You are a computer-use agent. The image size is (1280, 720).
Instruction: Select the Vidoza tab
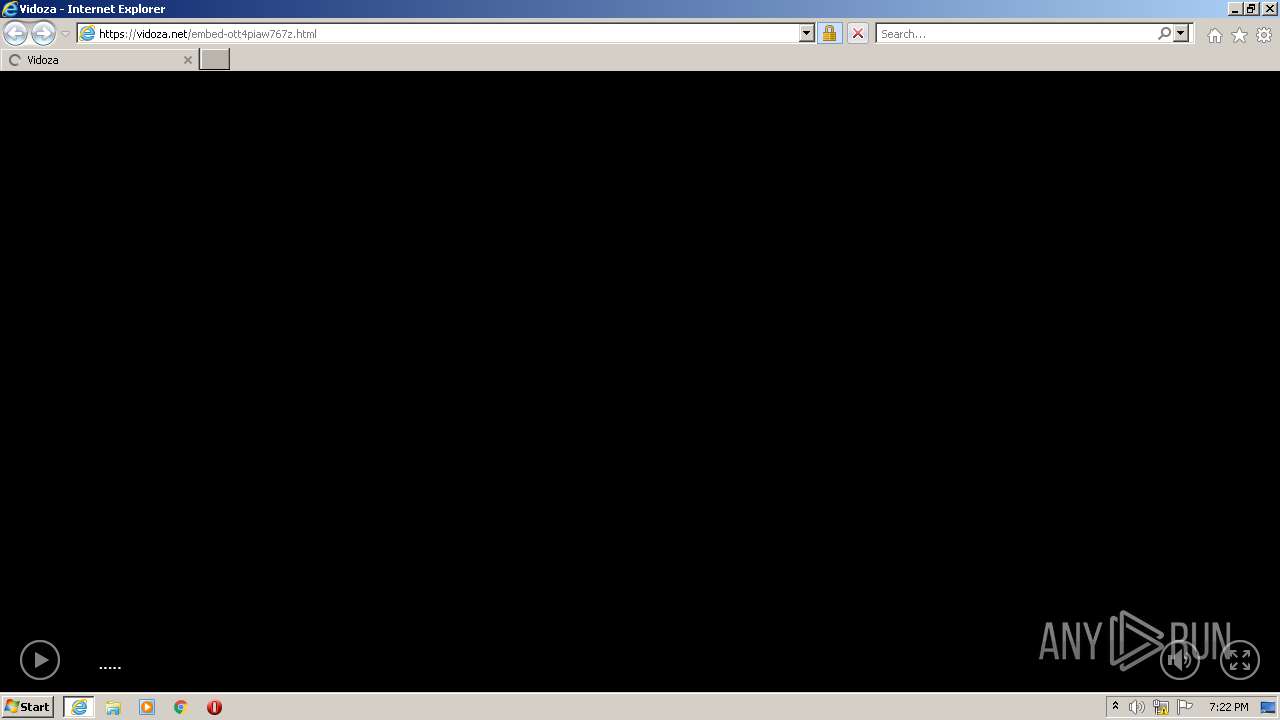99,60
